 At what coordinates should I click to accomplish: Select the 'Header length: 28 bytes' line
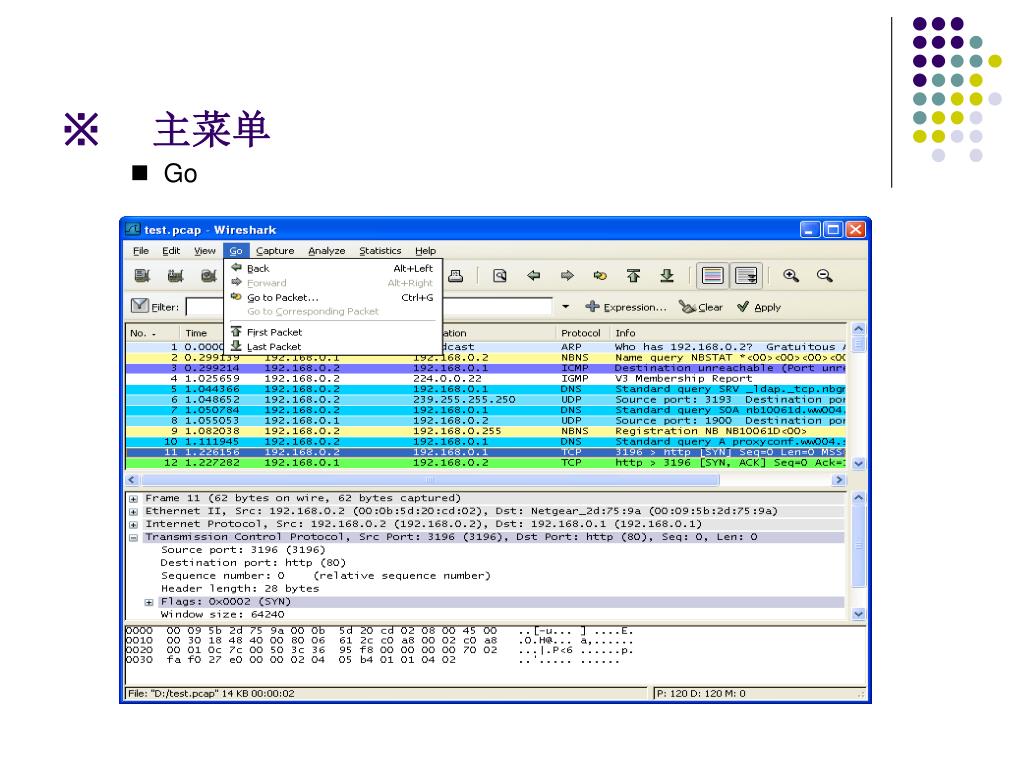(240, 588)
